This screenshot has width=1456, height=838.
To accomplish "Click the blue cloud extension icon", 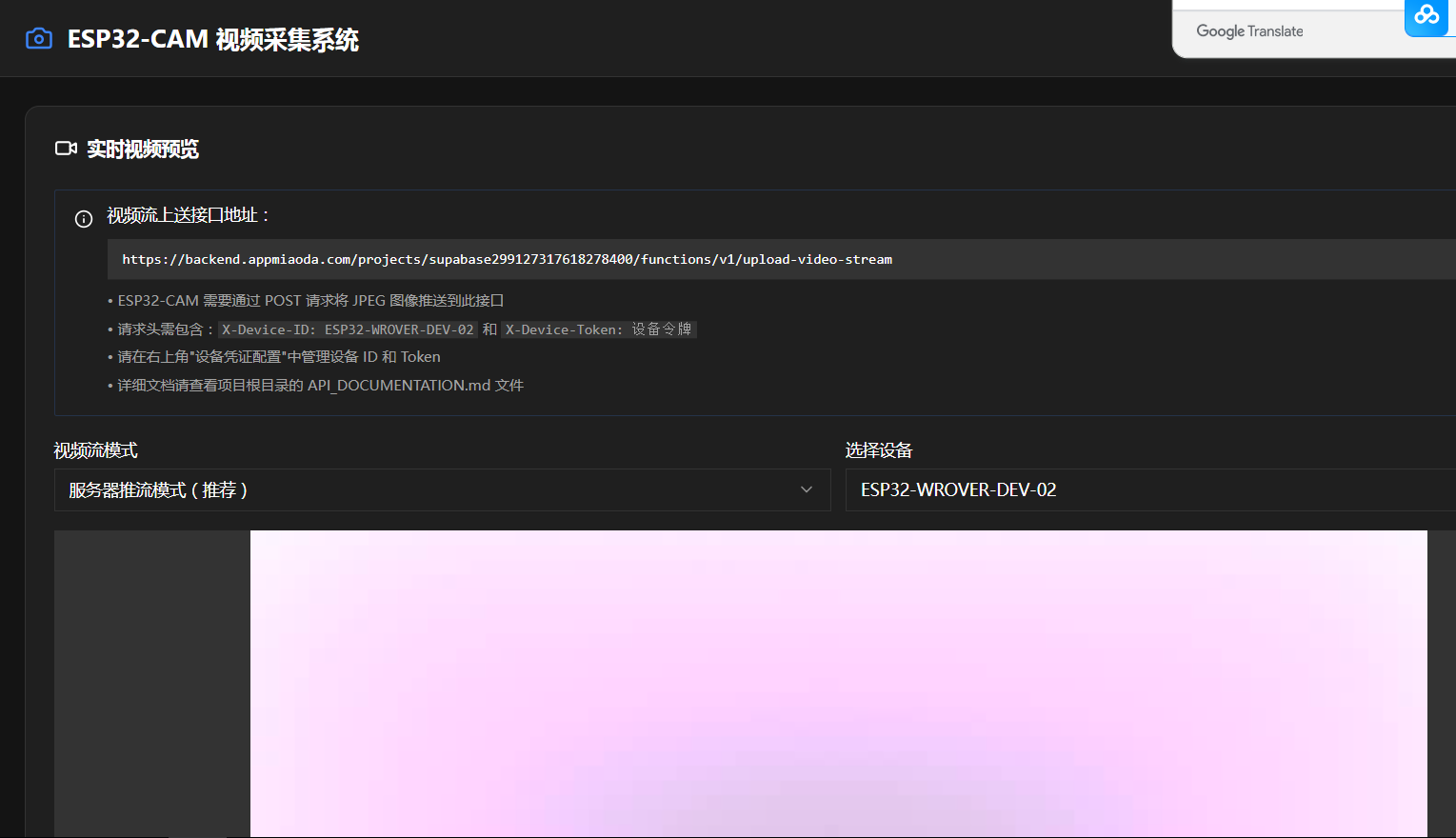I will point(1426,15).
